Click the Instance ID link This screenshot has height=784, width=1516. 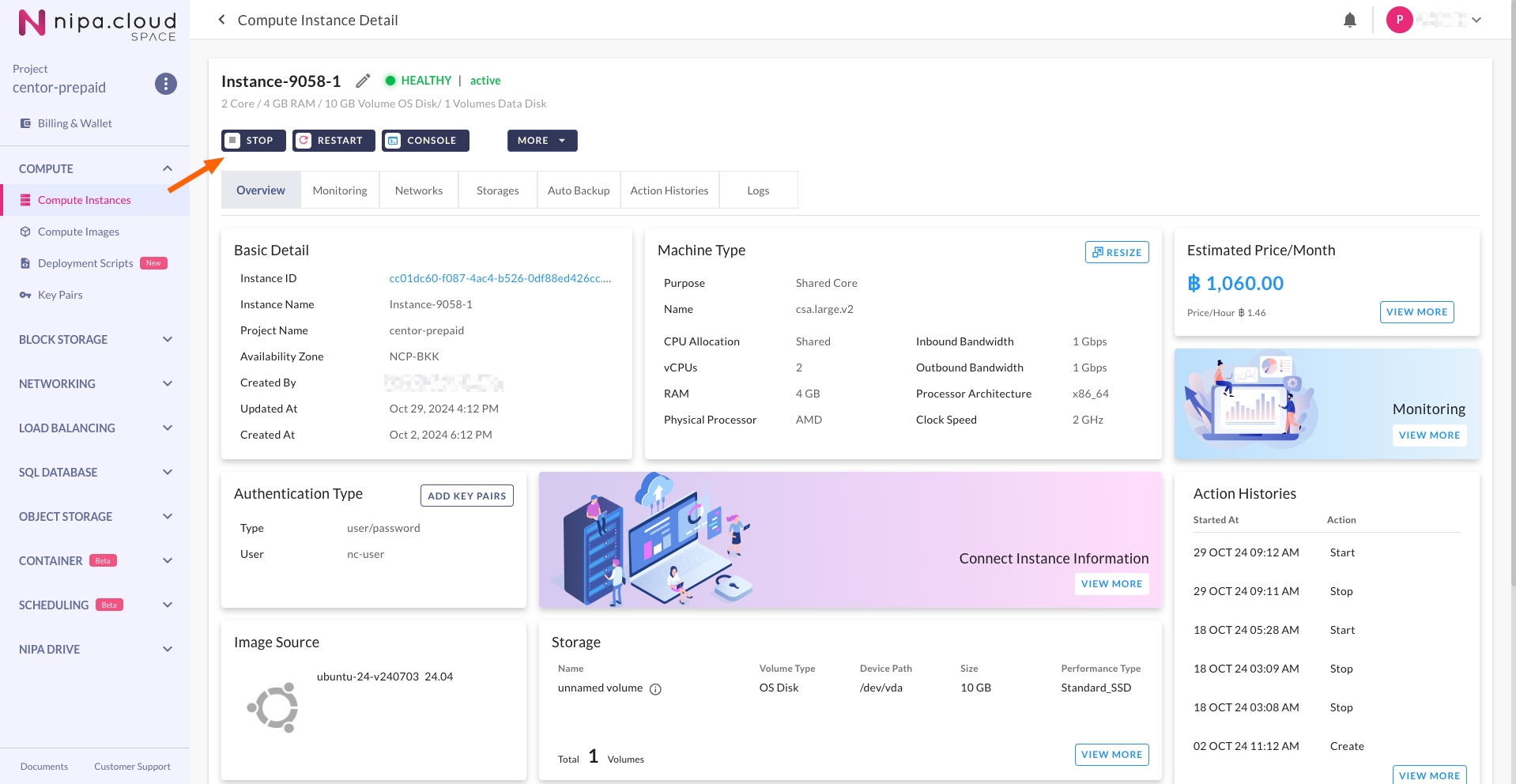coord(500,278)
